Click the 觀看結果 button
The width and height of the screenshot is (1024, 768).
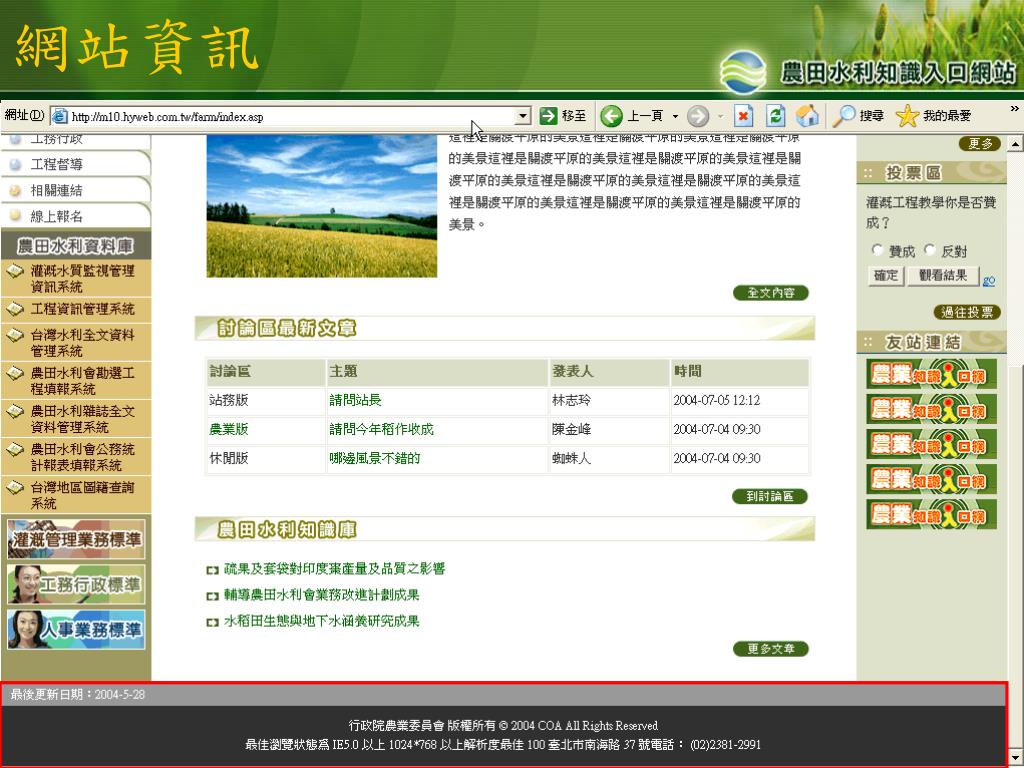[943, 276]
